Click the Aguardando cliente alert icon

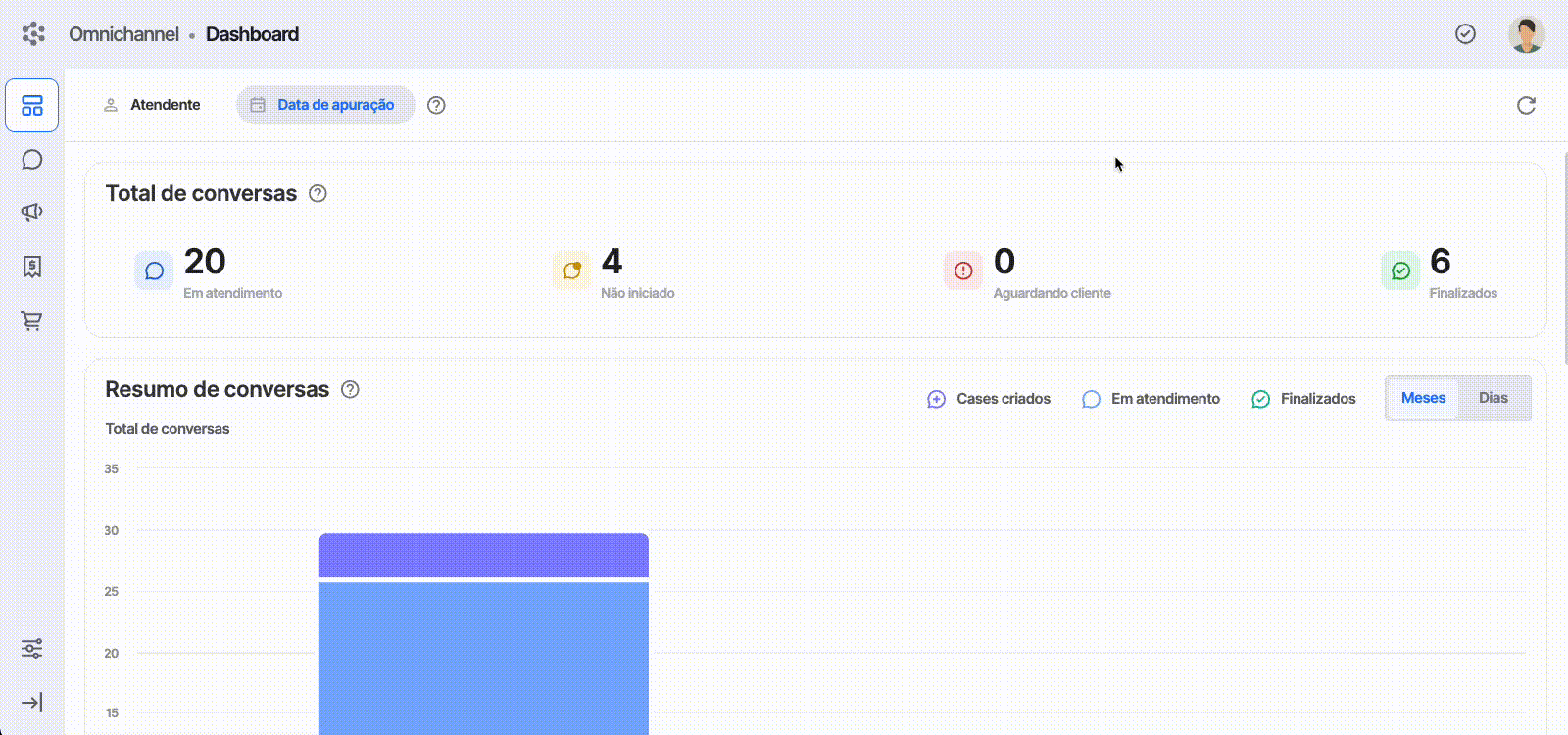[x=963, y=270]
